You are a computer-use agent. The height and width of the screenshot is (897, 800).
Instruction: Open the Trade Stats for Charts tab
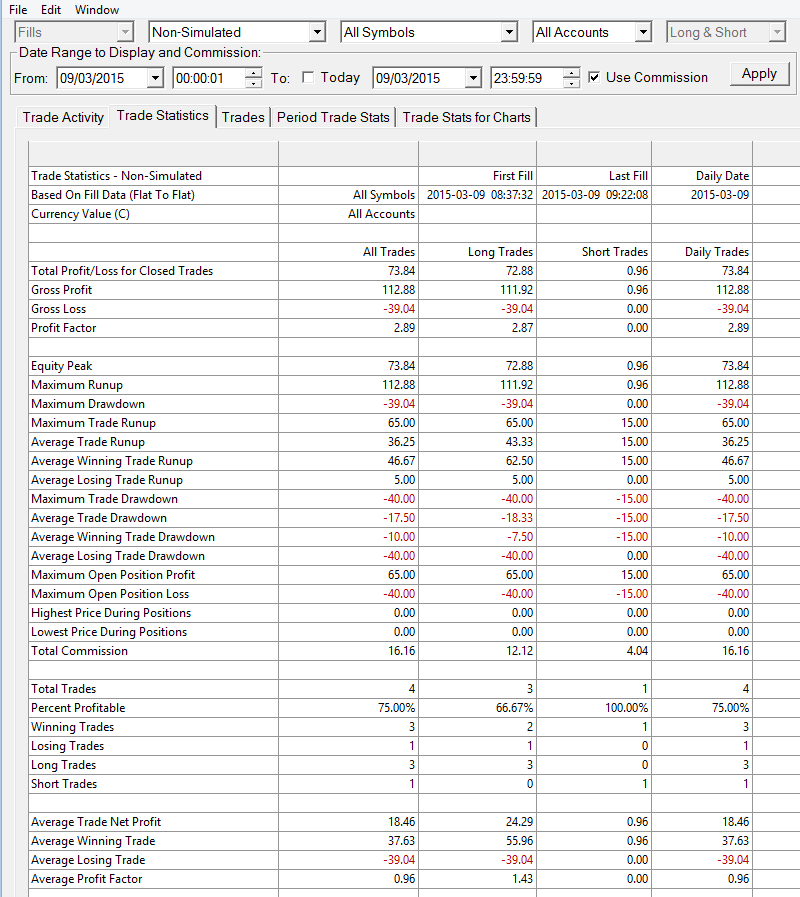(x=466, y=117)
